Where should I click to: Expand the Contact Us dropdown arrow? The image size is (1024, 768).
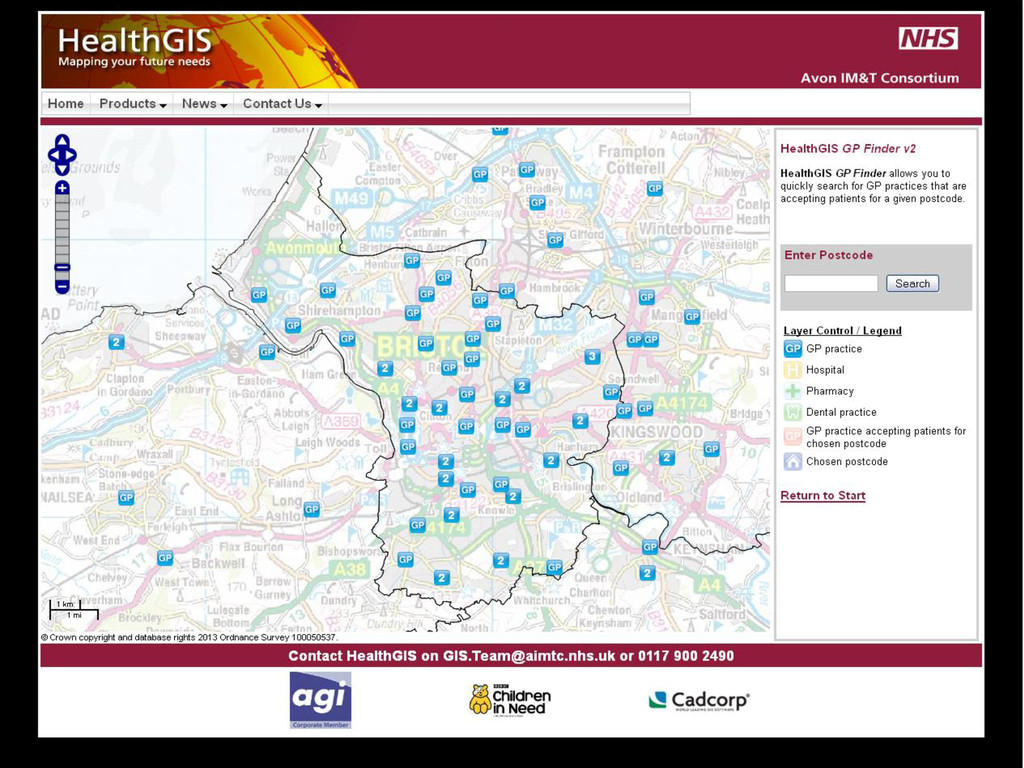[318, 105]
